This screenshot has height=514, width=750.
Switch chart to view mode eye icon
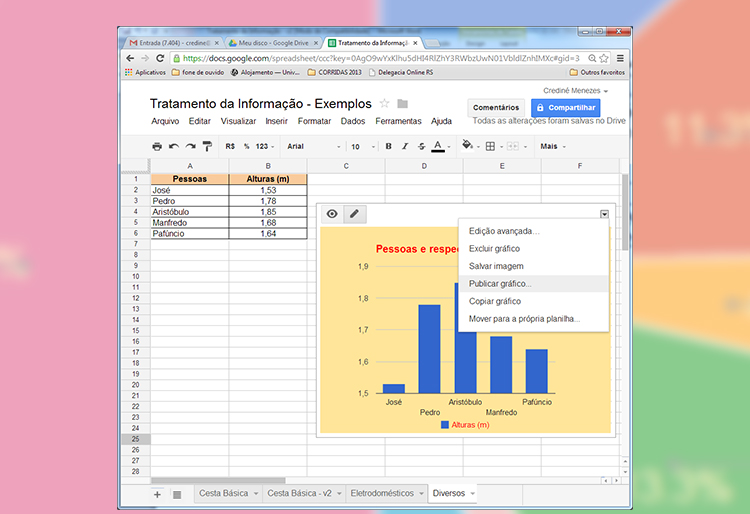tap(332, 214)
